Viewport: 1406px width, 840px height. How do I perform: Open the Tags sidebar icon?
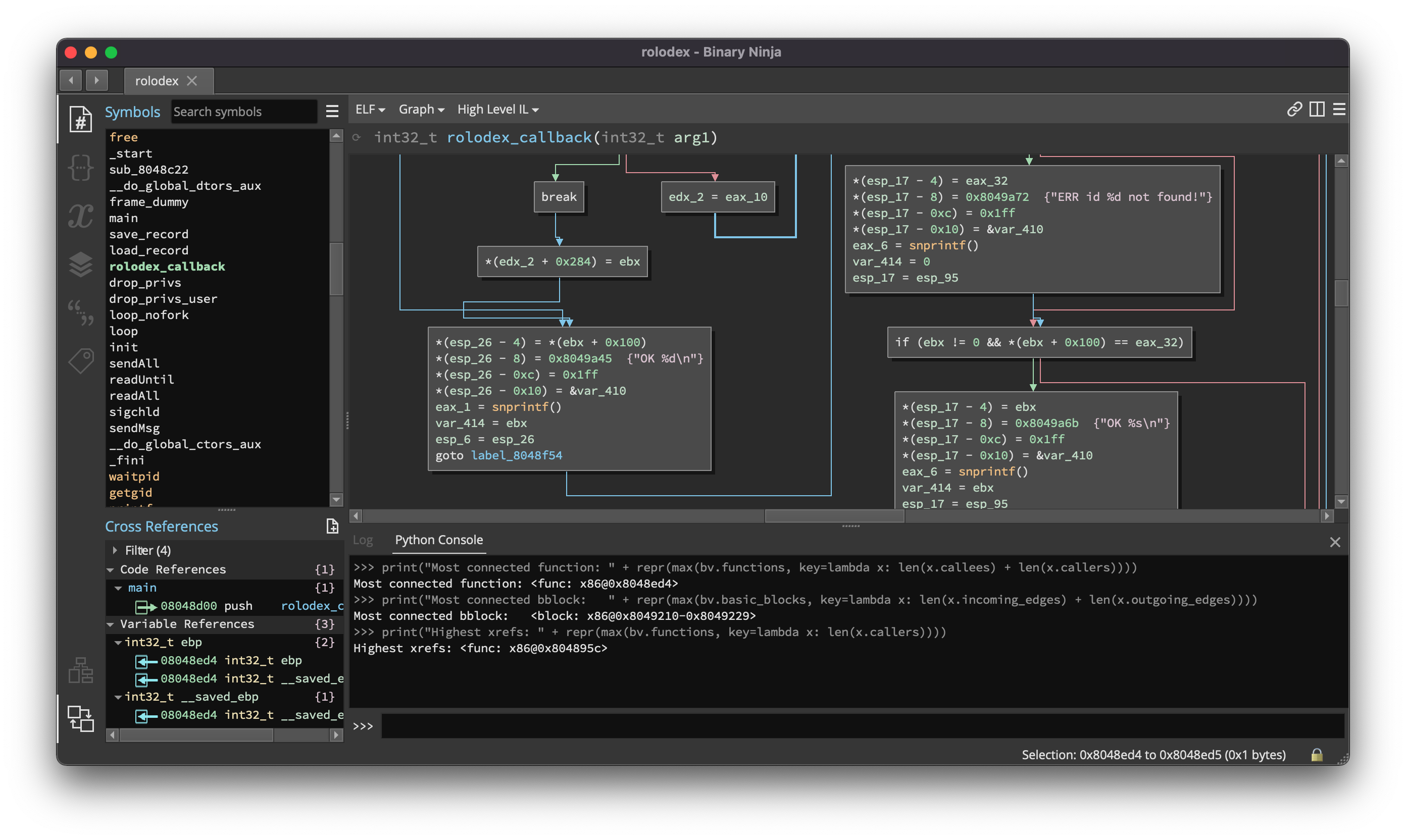tap(80, 360)
